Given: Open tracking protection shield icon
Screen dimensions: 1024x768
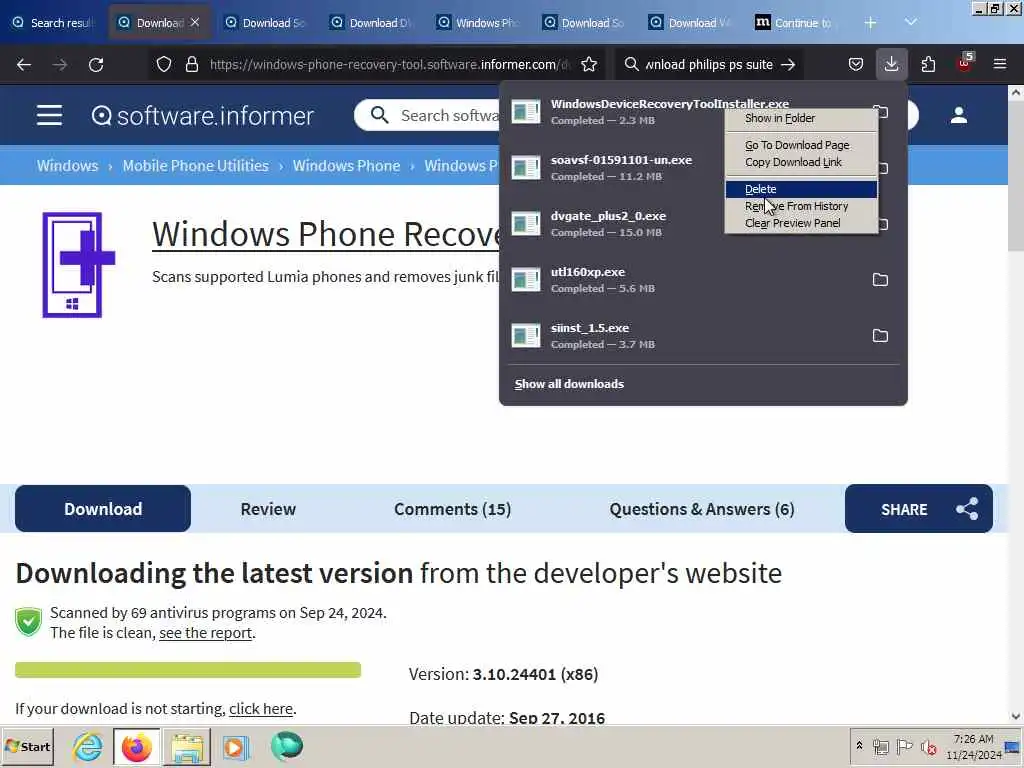Looking at the screenshot, I should [x=164, y=65].
